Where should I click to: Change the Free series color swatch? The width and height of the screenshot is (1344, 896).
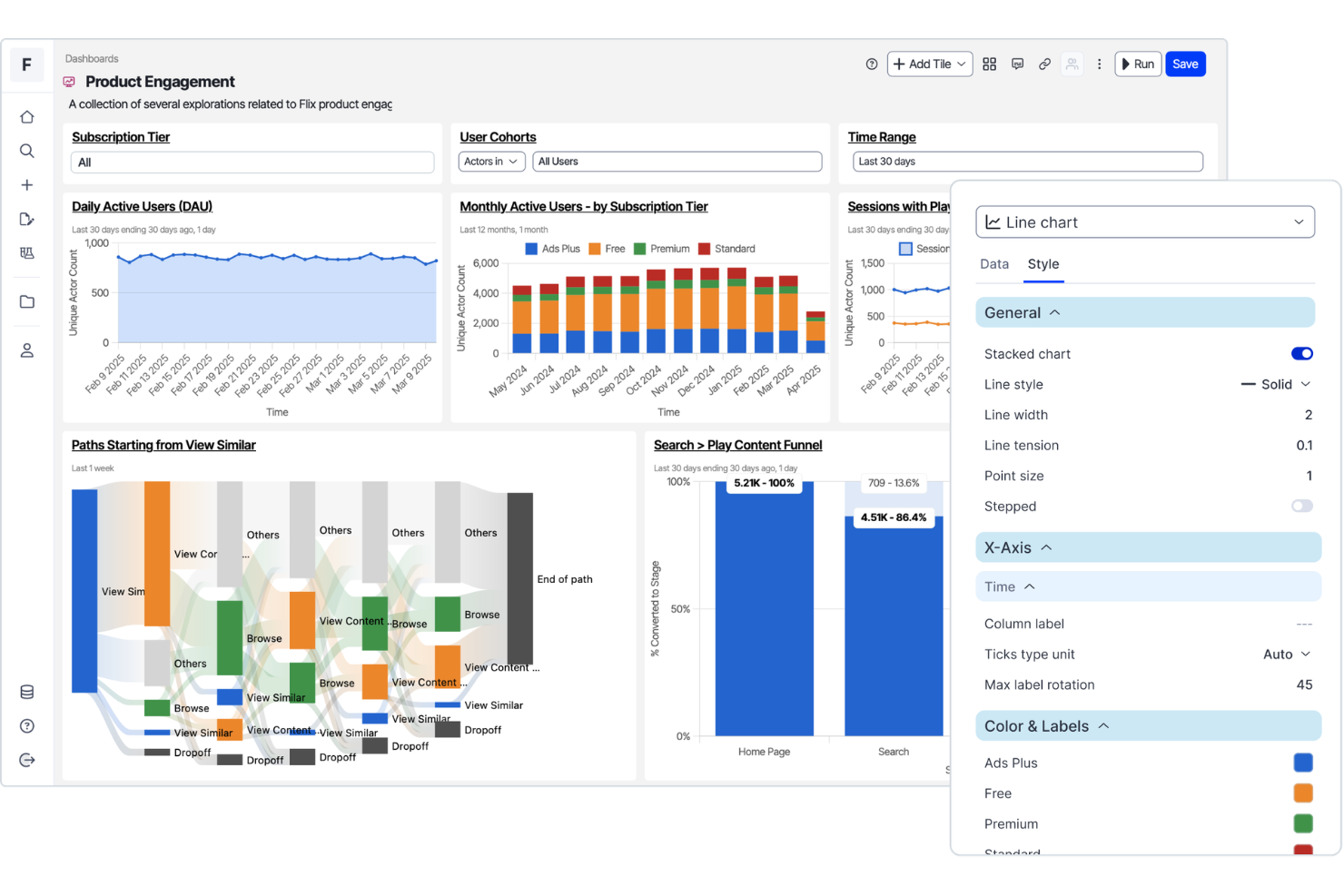pyautogui.click(x=1303, y=793)
